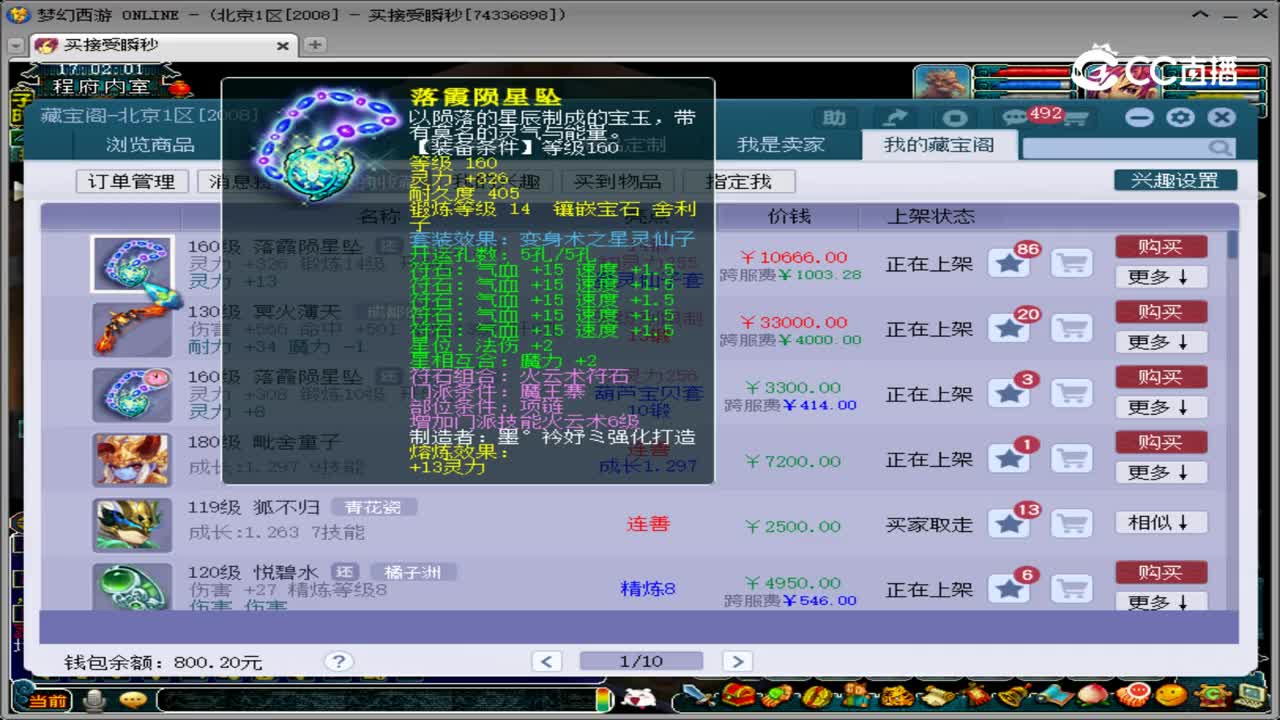The image size is (1280, 720).
Task: Click 悦碧水 item thumbnail
Action: tap(132, 587)
